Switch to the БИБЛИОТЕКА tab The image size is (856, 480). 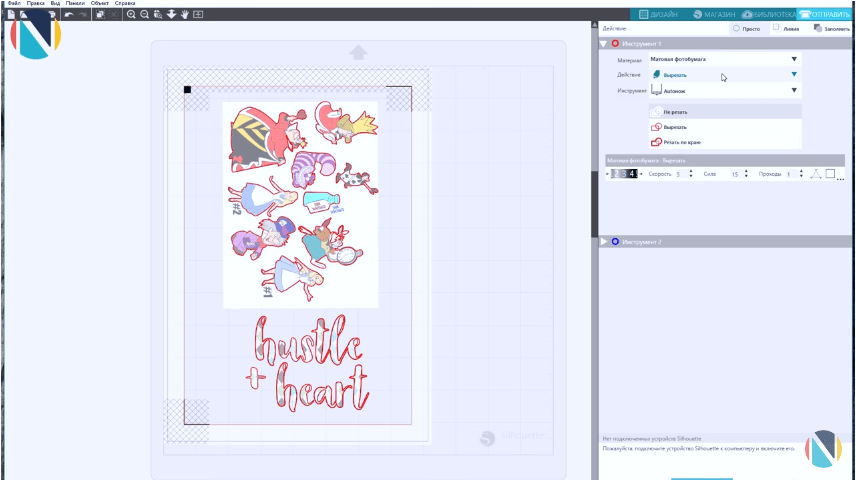(769, 14)
